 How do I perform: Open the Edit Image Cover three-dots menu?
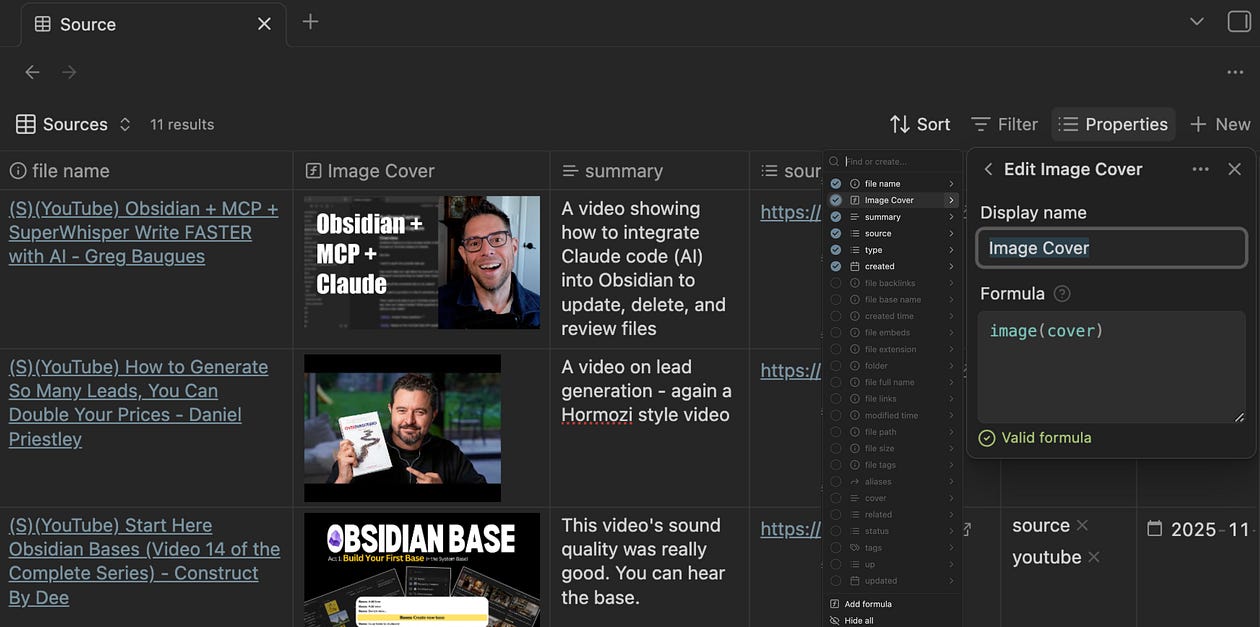click(x=1201, y=169)
